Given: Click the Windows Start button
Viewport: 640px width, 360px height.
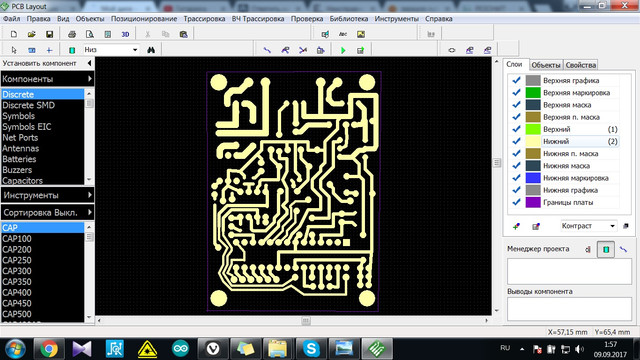Looking at the screenshot, I should [x=15, y=349].
